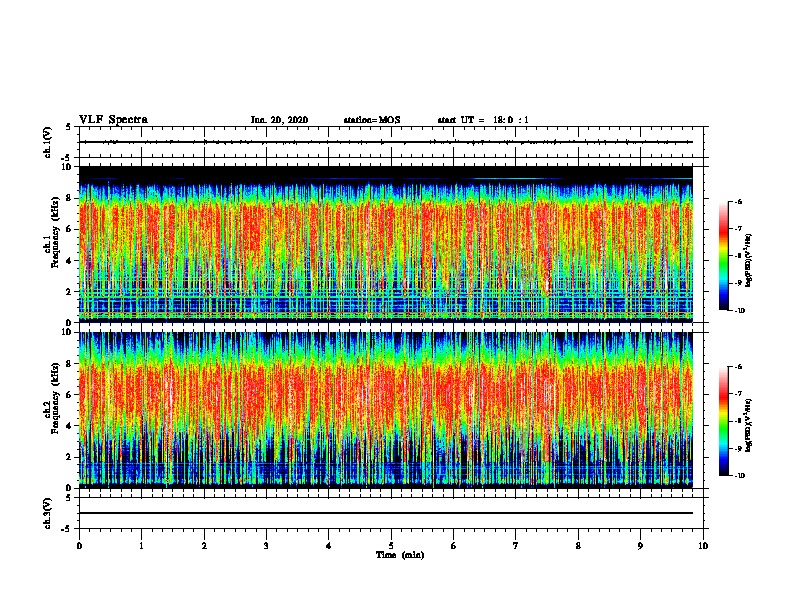This screenshot has width=792, height=612.
Task: Click the "ch.1(V)" waveform axis label
Action: tap(47, 142)
